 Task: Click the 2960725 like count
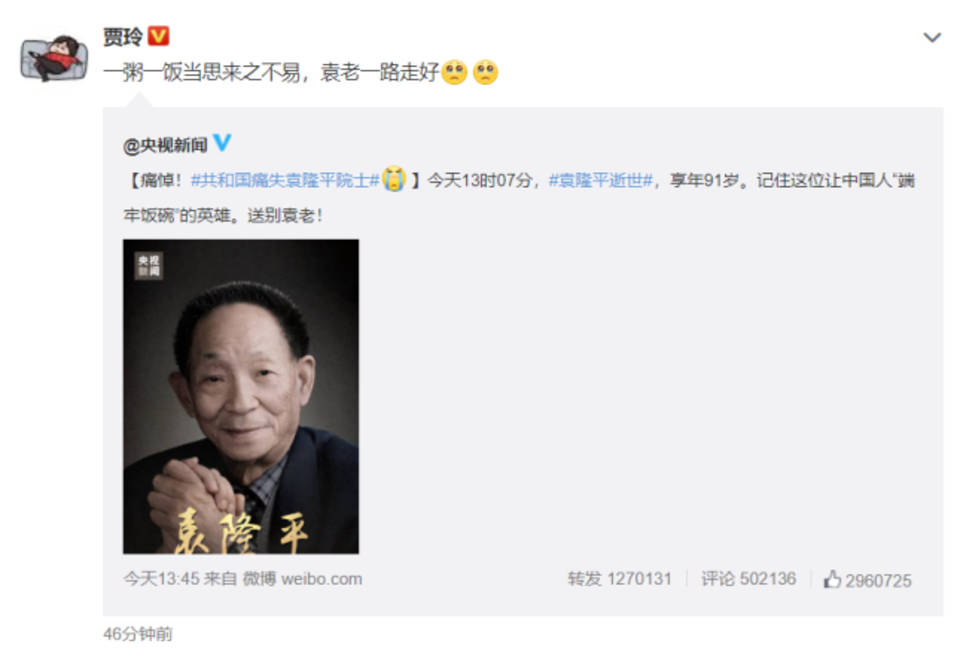click(x=878, y=581)
